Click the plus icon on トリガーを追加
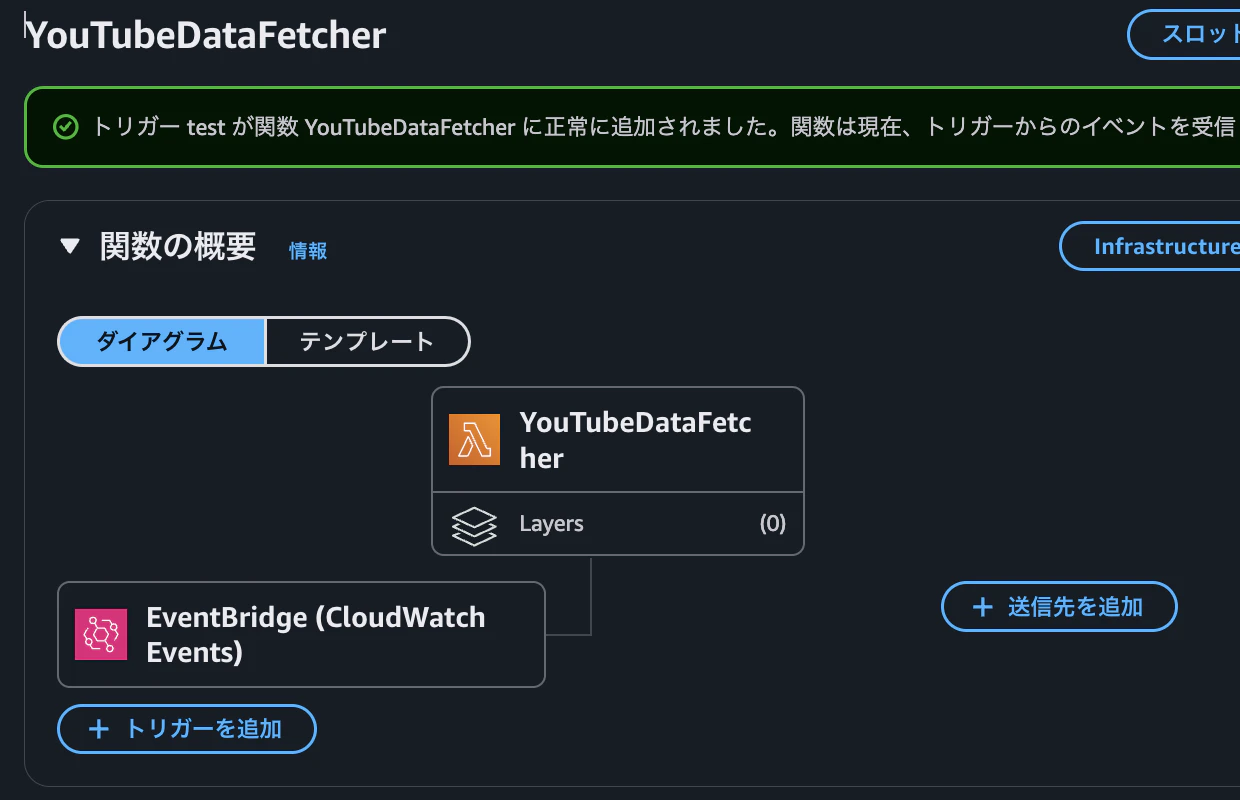Screen dimensions: 1240x800 [x=98, y=729]
